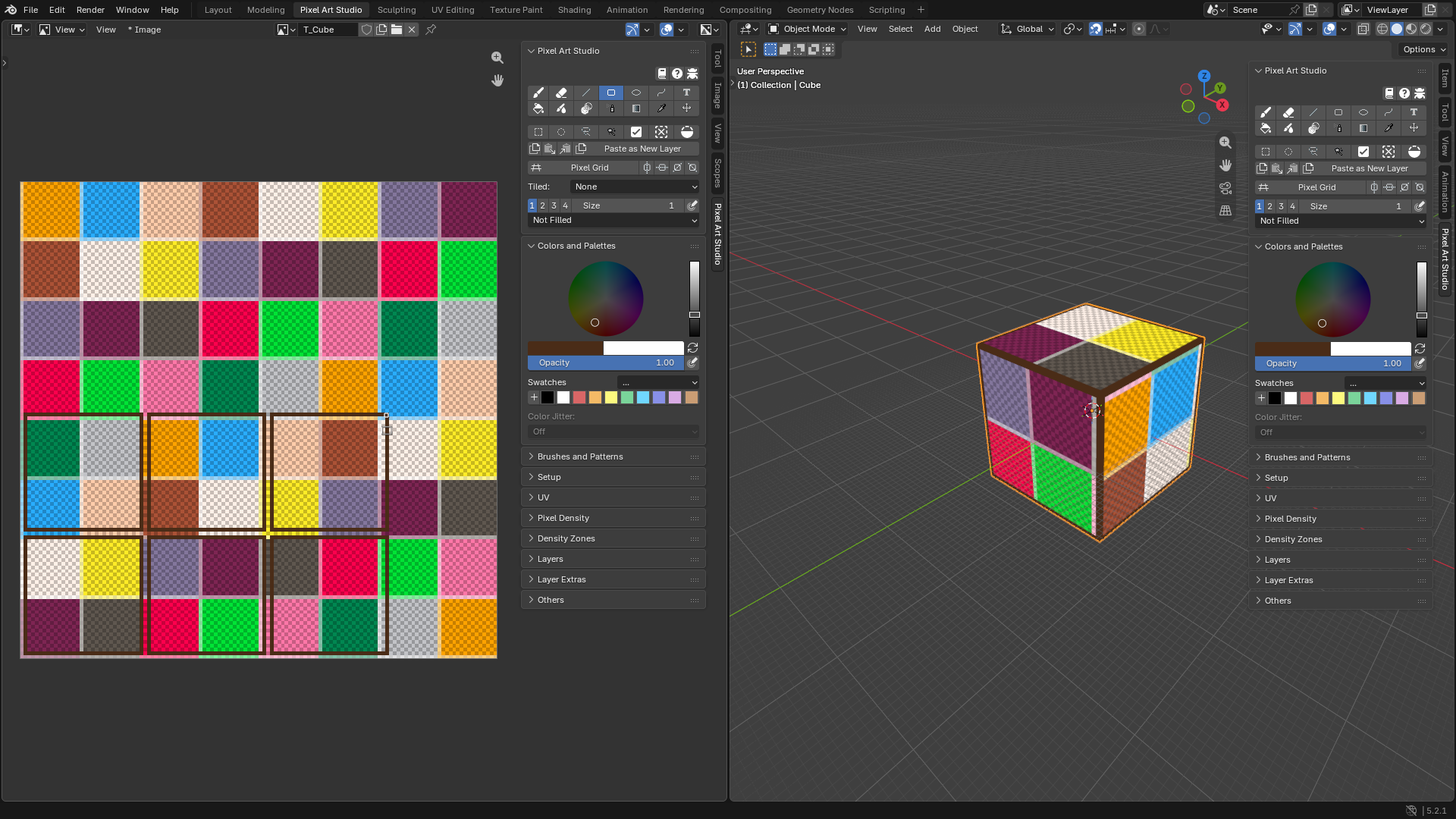Click the Opacity slider in image editor panel
The height and width of the screenshot is (819, 1456).
pos(606,362)
